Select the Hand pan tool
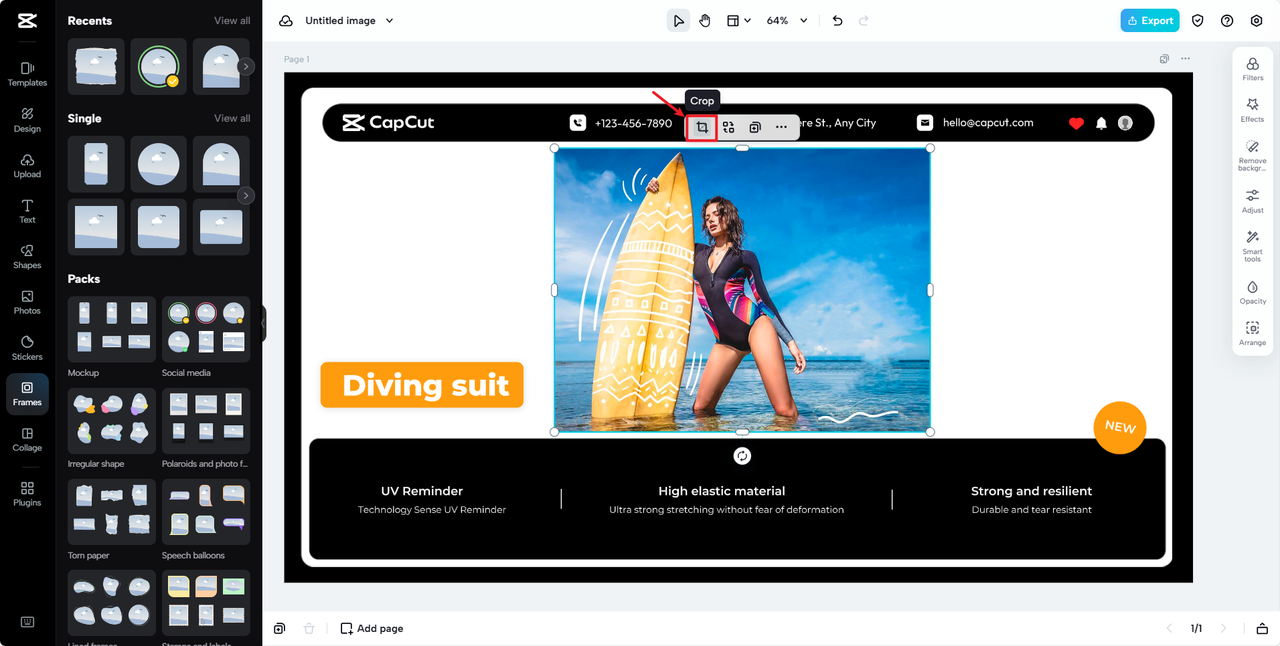1280x646 pixels. point(705,21)
